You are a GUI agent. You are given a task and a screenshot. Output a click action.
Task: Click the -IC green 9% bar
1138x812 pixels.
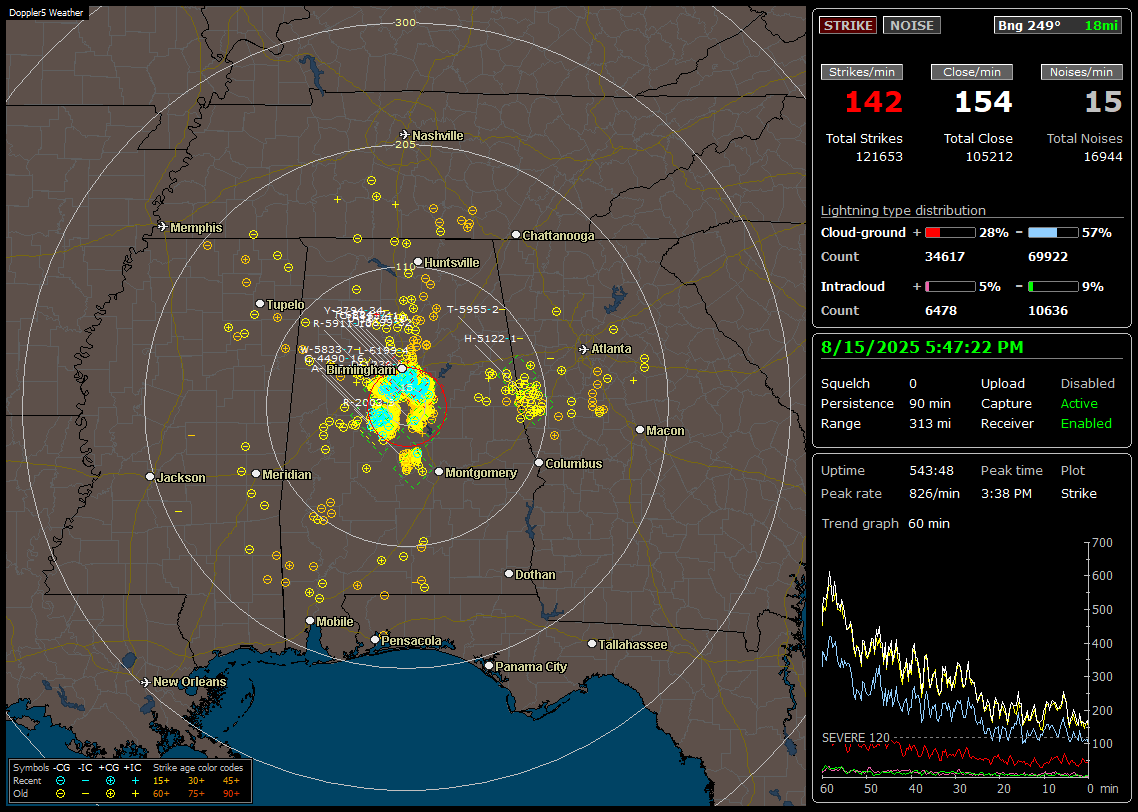pos(1053,287)
